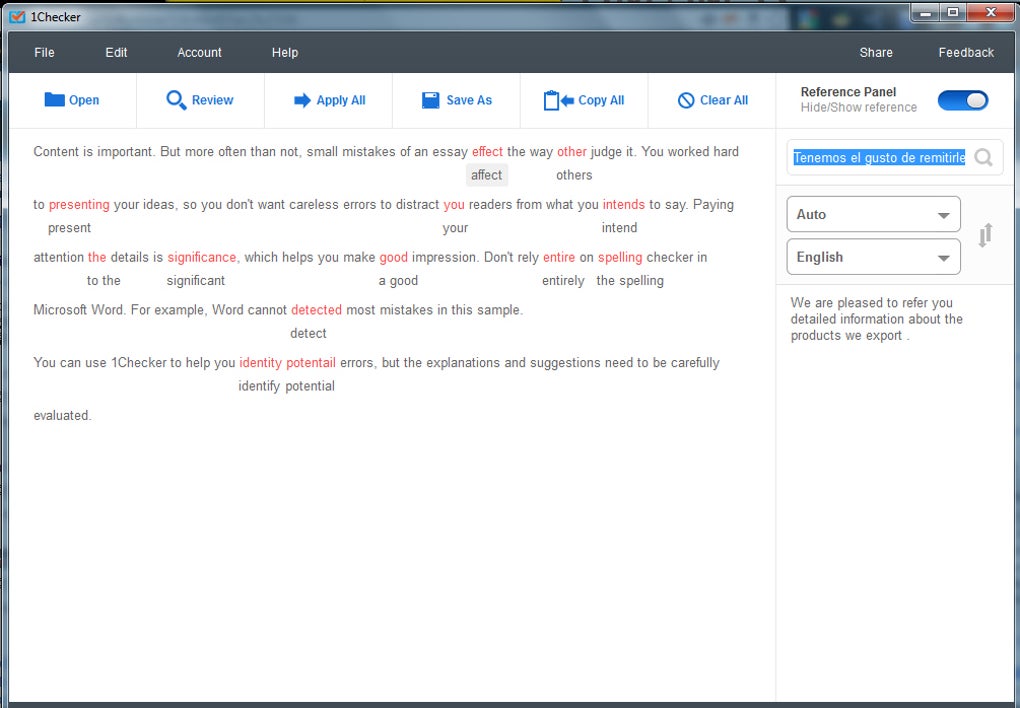Apply the 'a good' suggestion
1020x708 pixels.
click(398, 280)
